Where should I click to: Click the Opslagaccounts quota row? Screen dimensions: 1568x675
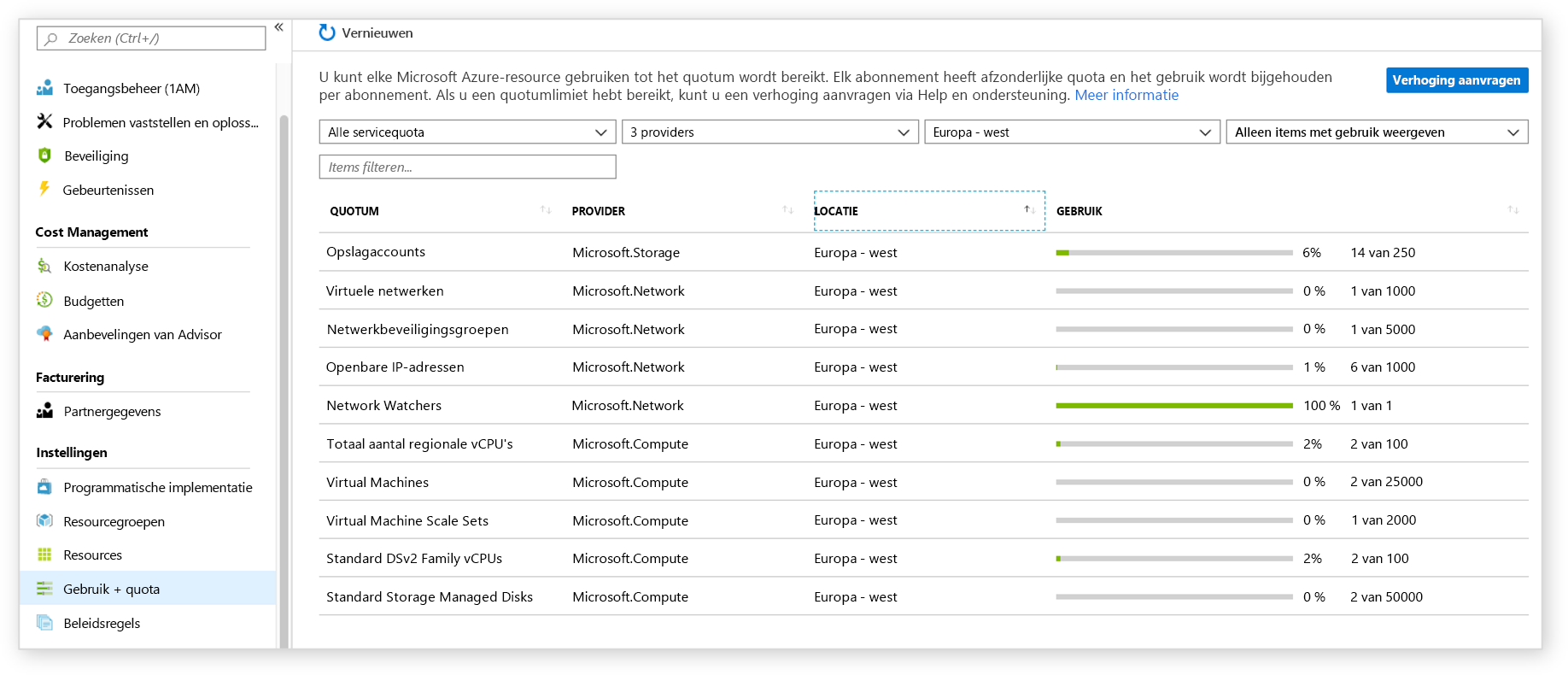[923, 252]
